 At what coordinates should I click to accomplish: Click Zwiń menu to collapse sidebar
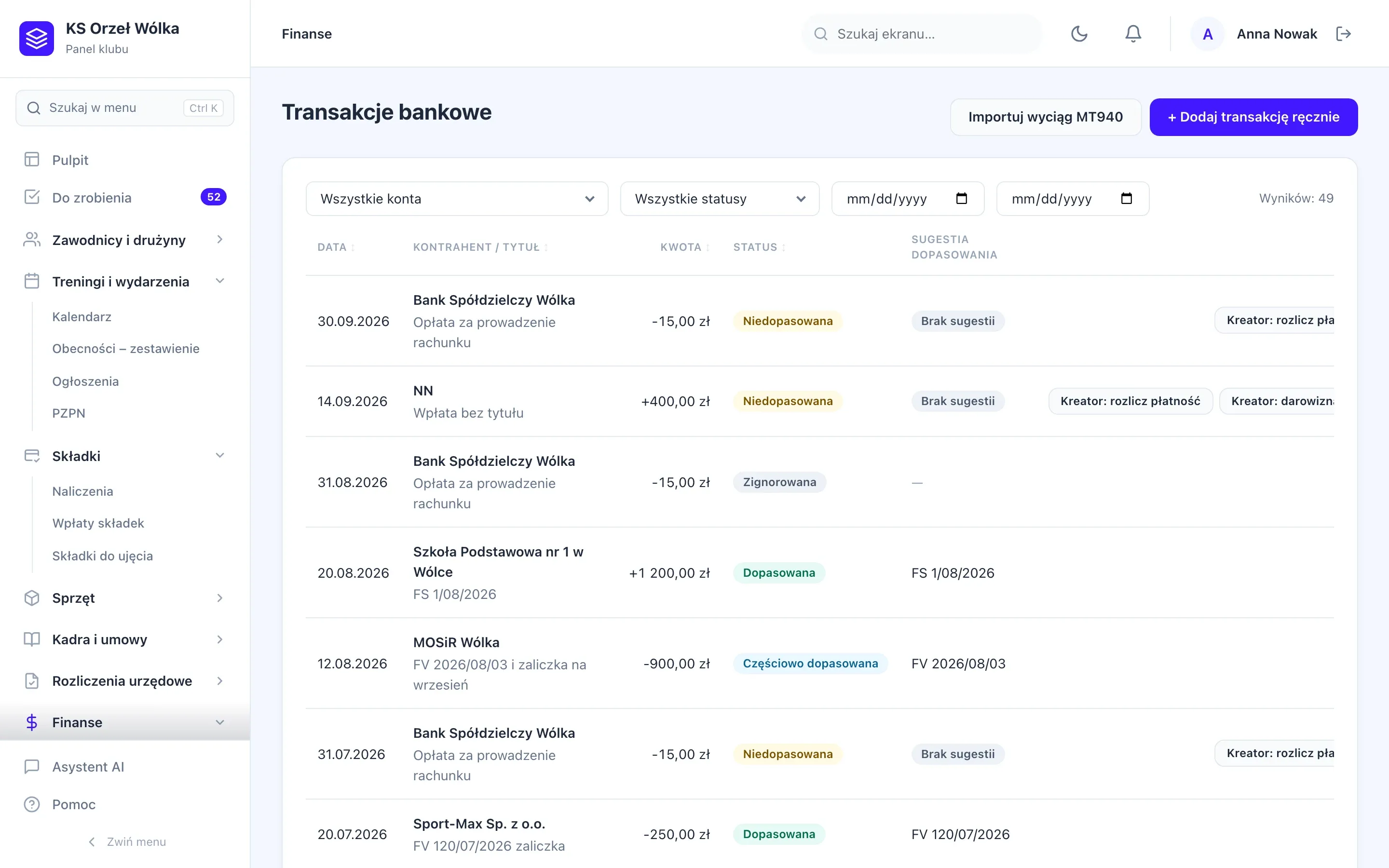coord(127,841)
